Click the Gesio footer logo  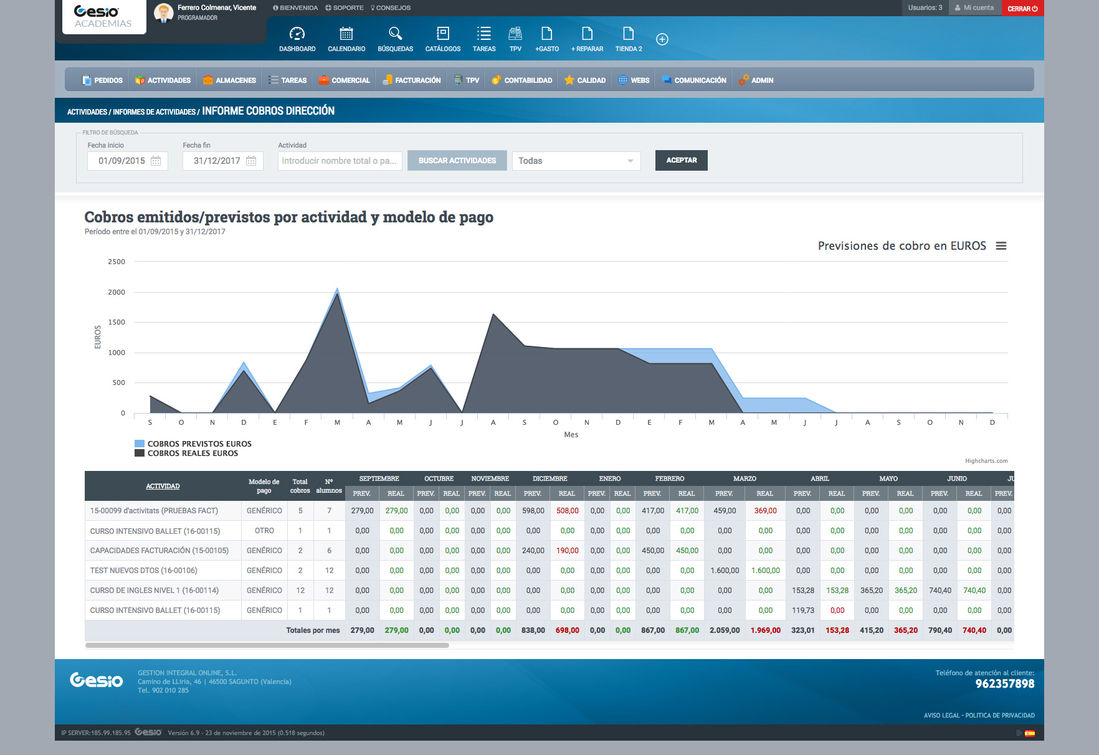[x=96, y=680]
